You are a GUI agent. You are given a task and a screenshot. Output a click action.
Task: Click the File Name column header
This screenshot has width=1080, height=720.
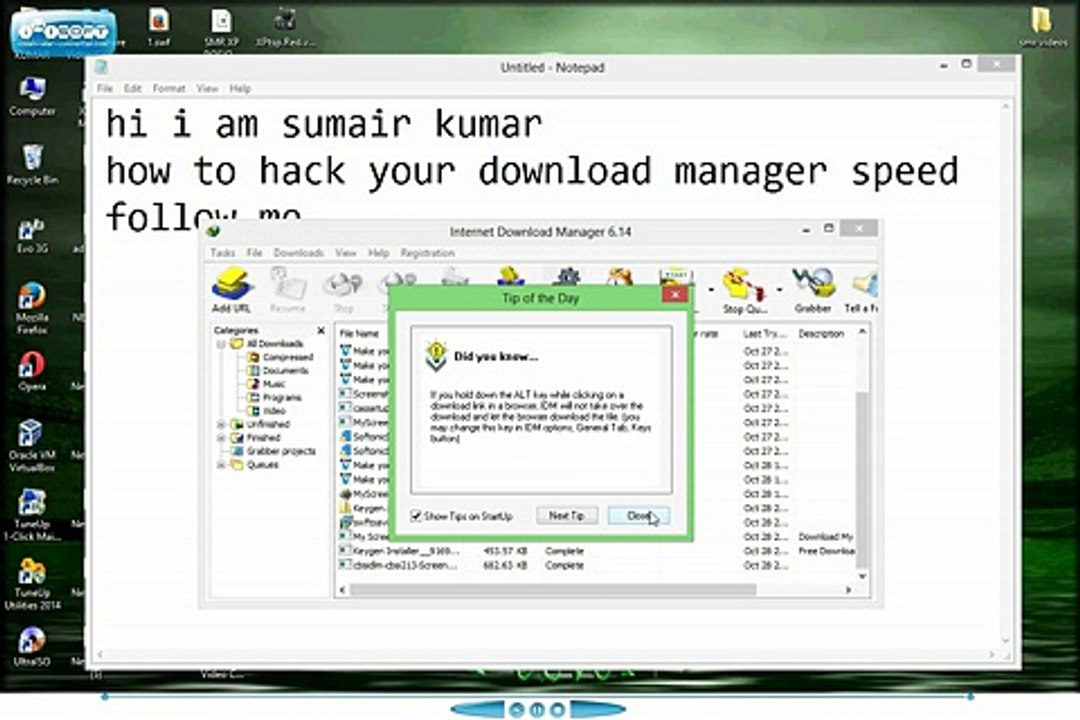[x=360, y=333]
